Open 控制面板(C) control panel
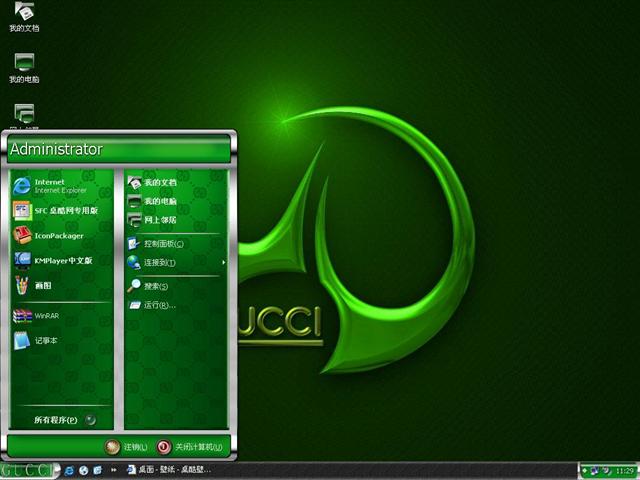The image size is (640, 480). [x=176, y=244]
